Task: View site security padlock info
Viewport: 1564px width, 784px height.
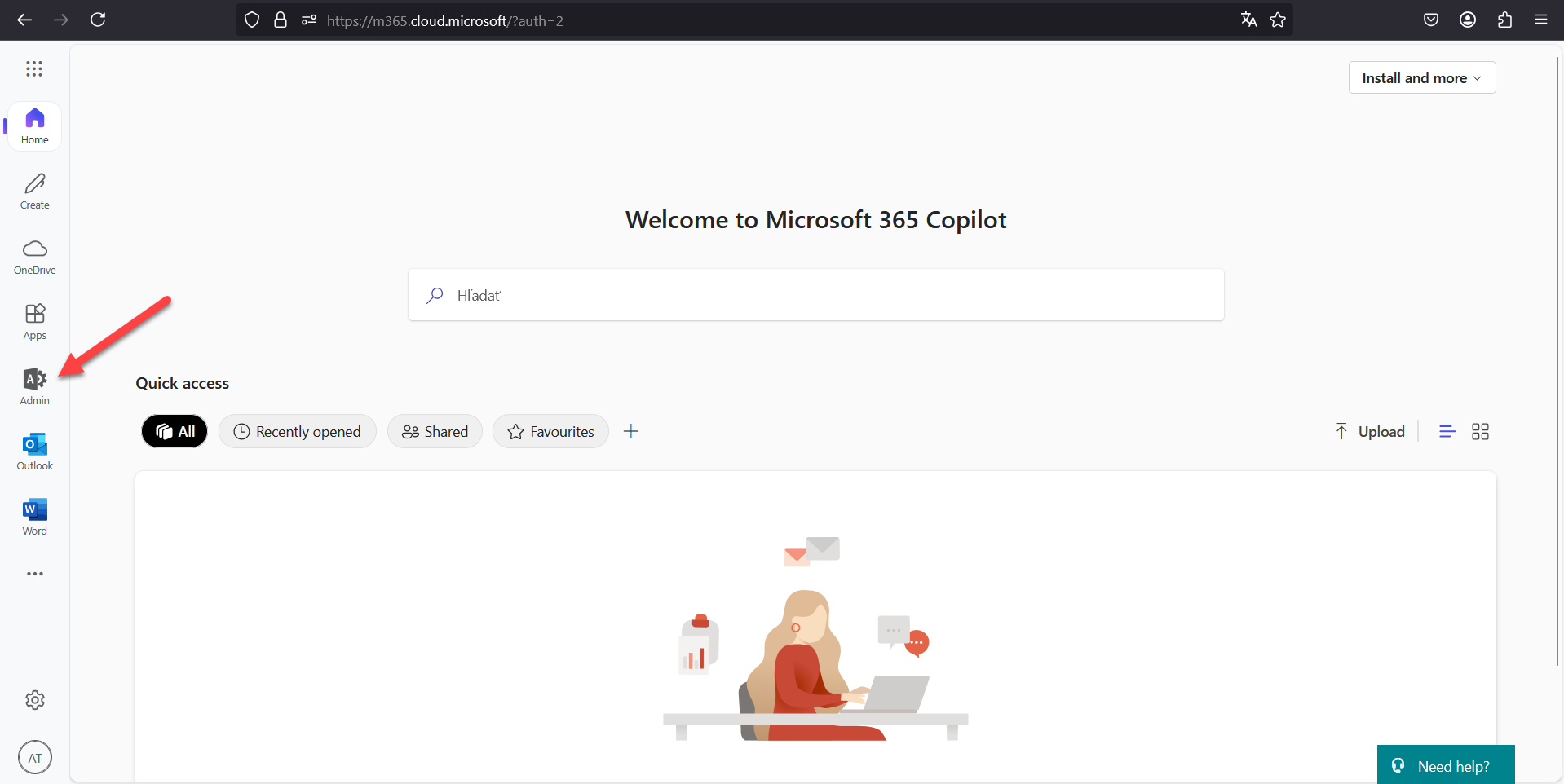Action: (281, 20)
